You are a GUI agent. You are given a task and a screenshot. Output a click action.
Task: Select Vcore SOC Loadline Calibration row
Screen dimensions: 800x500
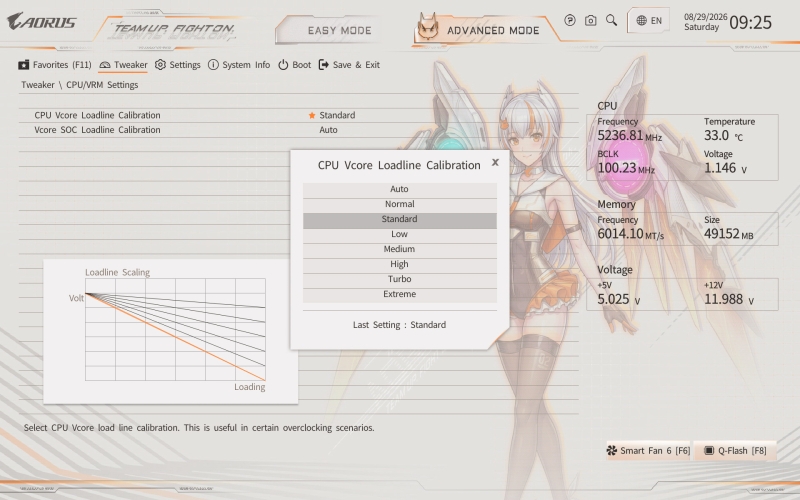(x=298, y=130)
